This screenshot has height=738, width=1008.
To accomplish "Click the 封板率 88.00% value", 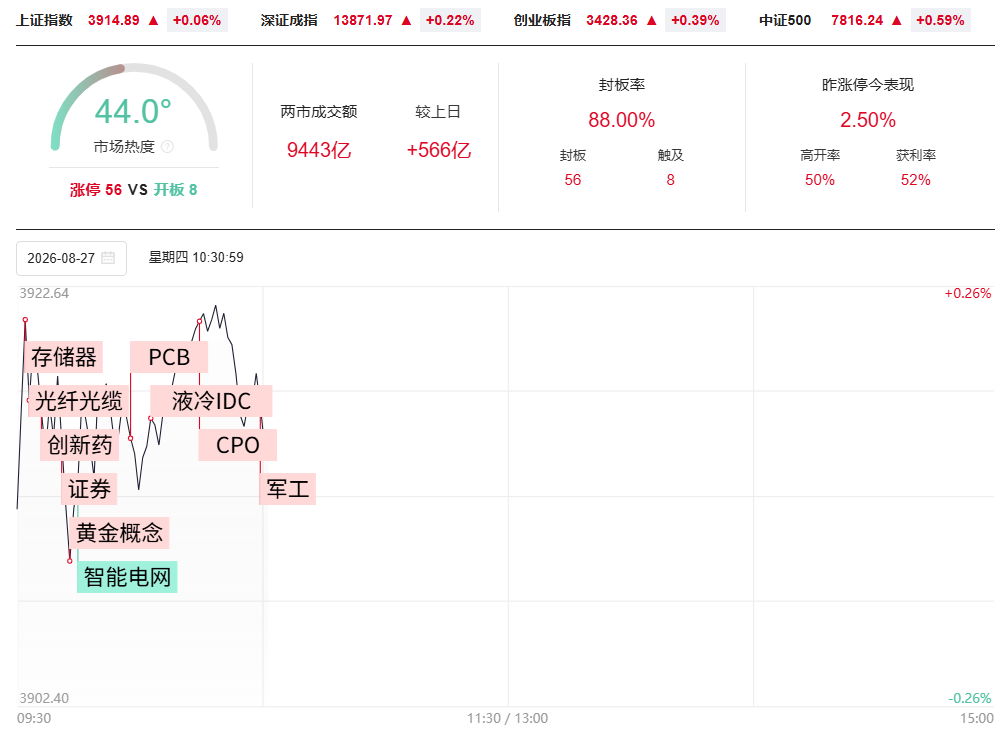I will coord(622,120).
